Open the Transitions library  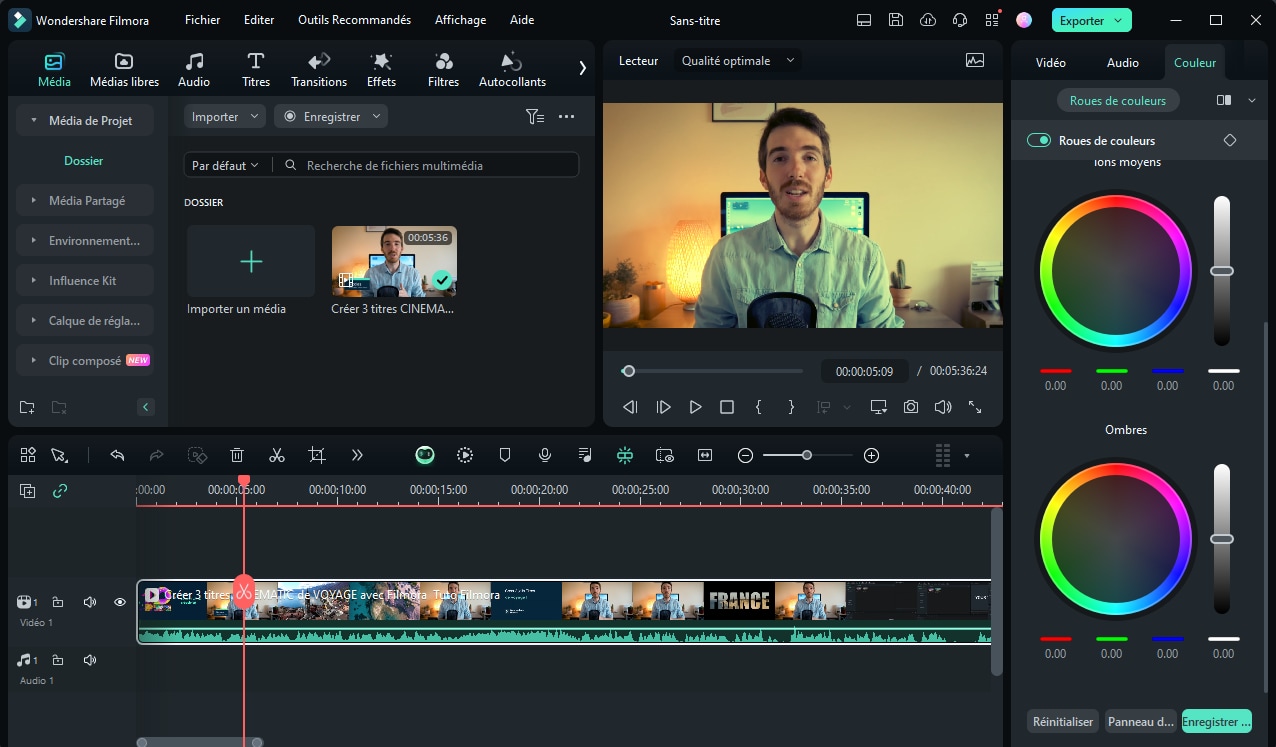319,70
